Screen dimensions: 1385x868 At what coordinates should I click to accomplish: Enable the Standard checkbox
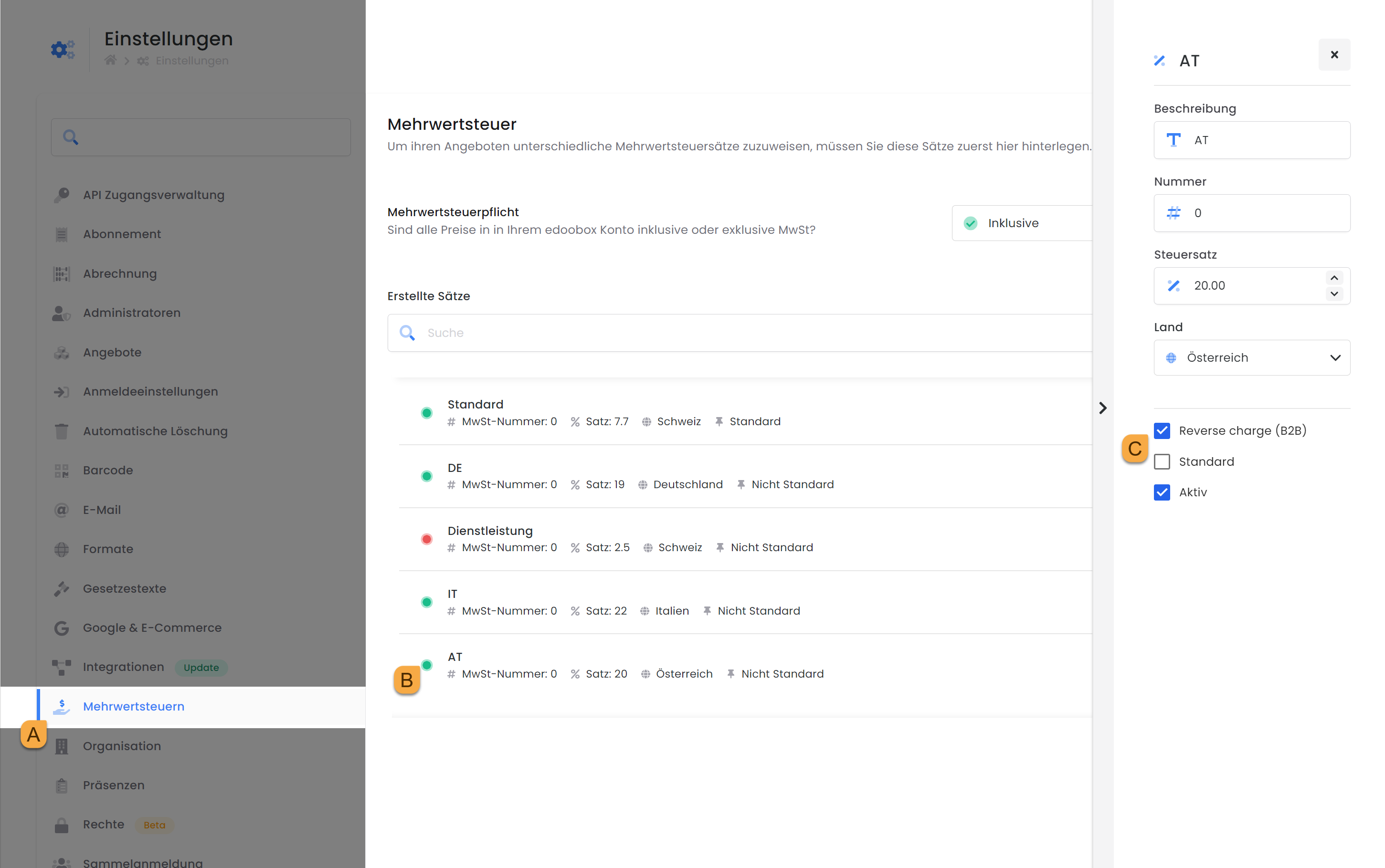tap(1162, 461)
